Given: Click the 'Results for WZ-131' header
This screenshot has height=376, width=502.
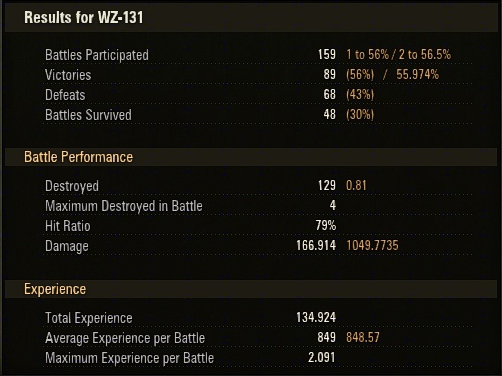Looking at the screenshot, I should [x=84, y=17].
